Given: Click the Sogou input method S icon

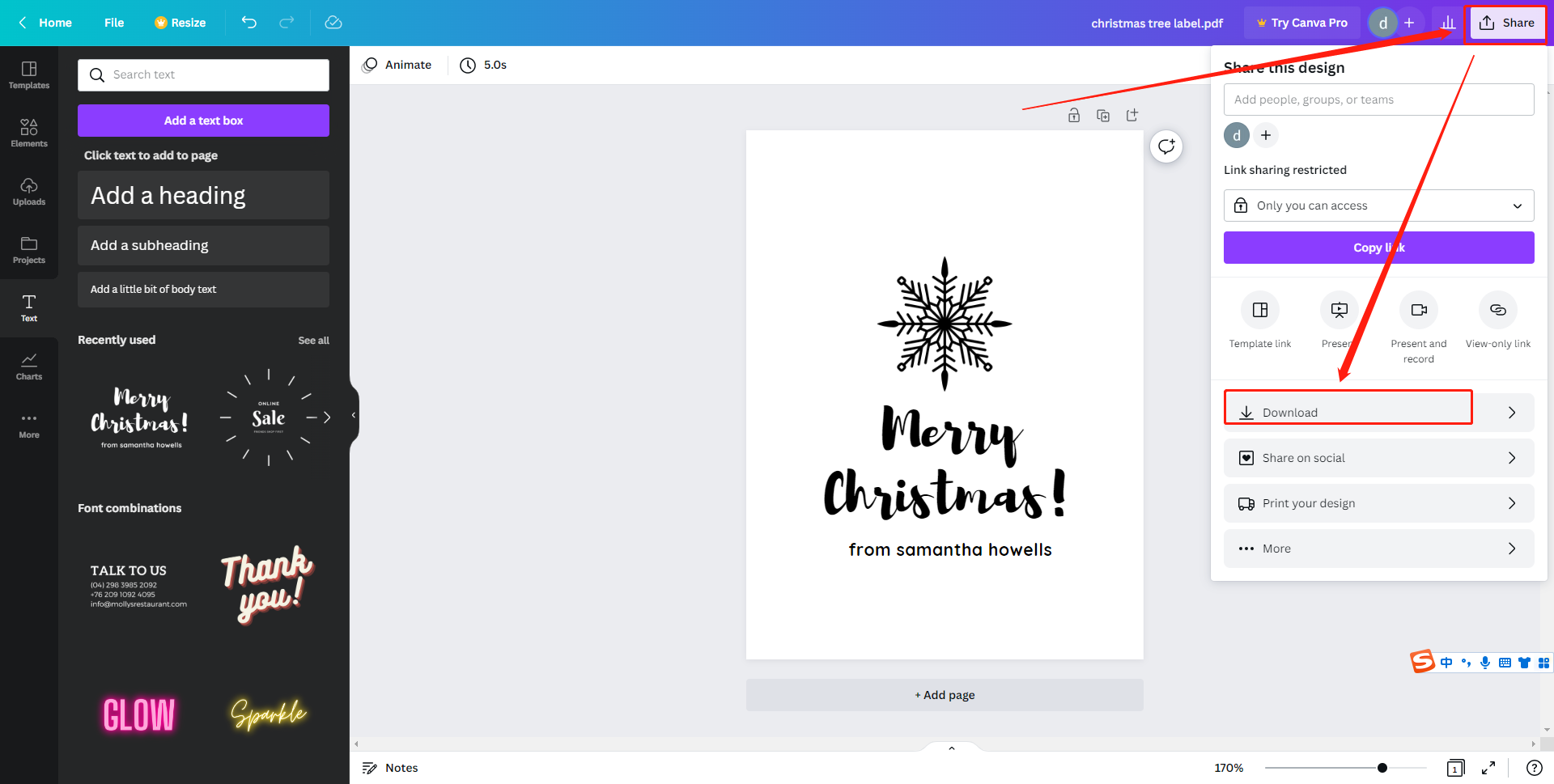Looking at the screenshot, I should [x=1422, y=662].
